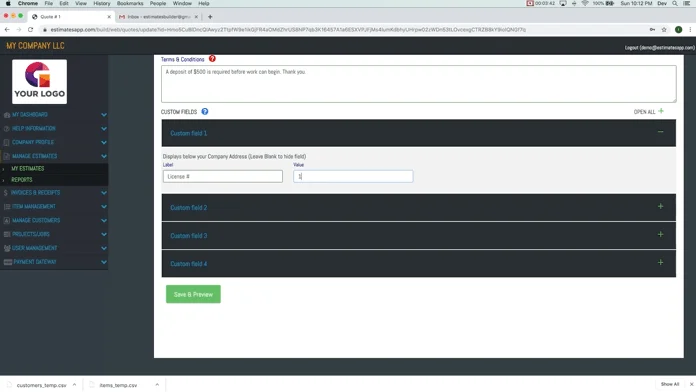
Task: Expand the Projects/Jobs chevron
Action: pyautogui.click(x=104, y=234)
